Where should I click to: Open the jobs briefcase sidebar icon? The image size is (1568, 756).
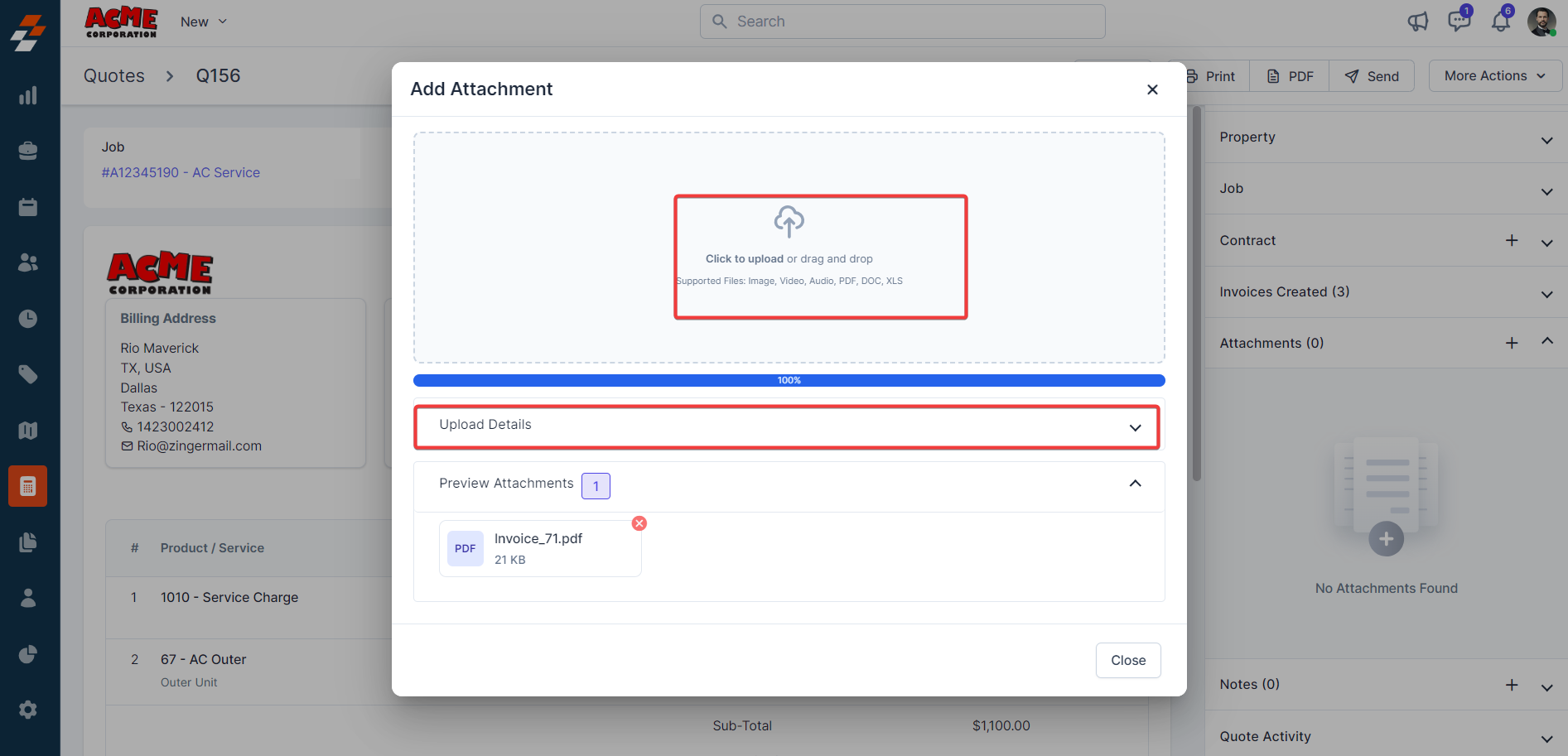(28, 151)
